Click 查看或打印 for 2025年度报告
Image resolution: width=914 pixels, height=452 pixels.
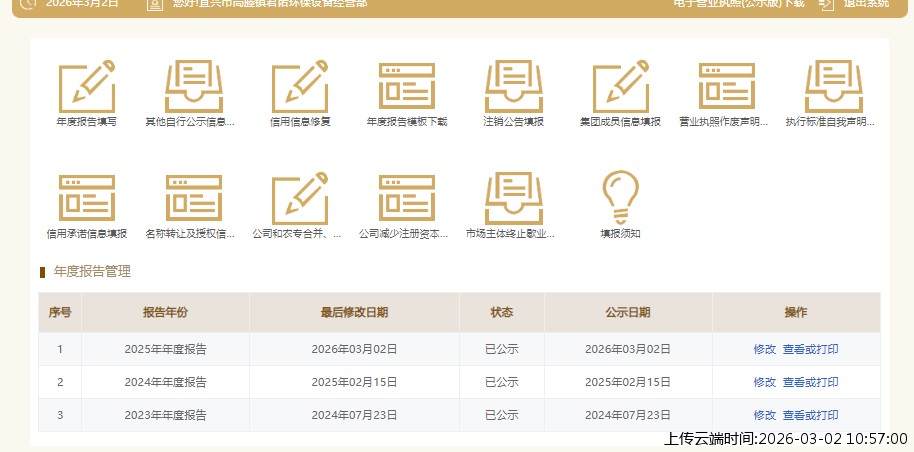810,349
